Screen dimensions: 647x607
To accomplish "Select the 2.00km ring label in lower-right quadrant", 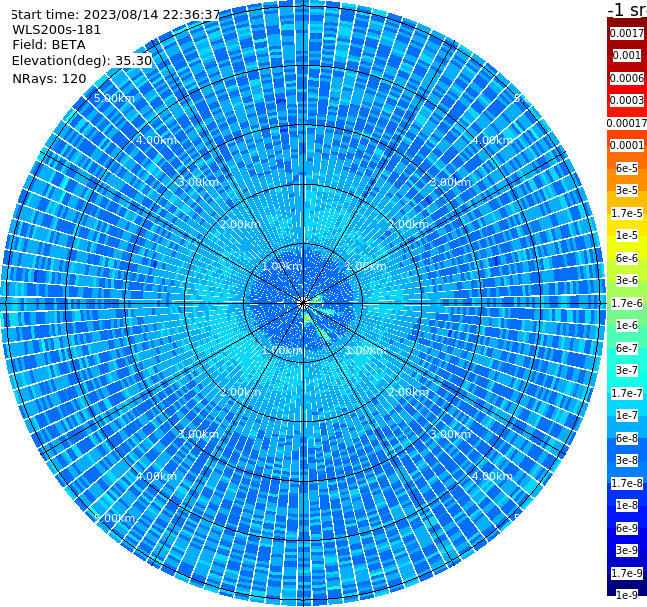I will click(x=408, y=392).
